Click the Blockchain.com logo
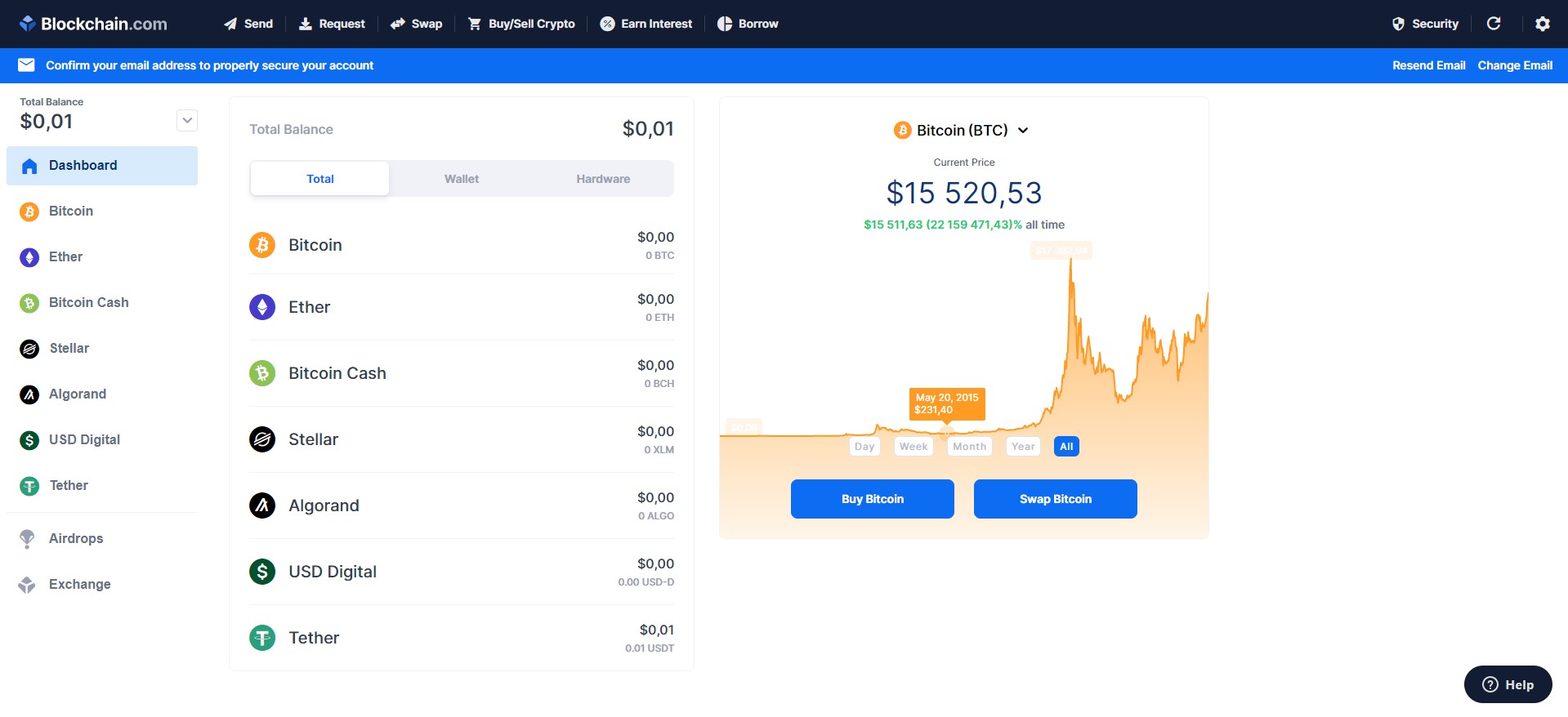This screenshot has width=1568, height=717. click(x=93, y=24)
